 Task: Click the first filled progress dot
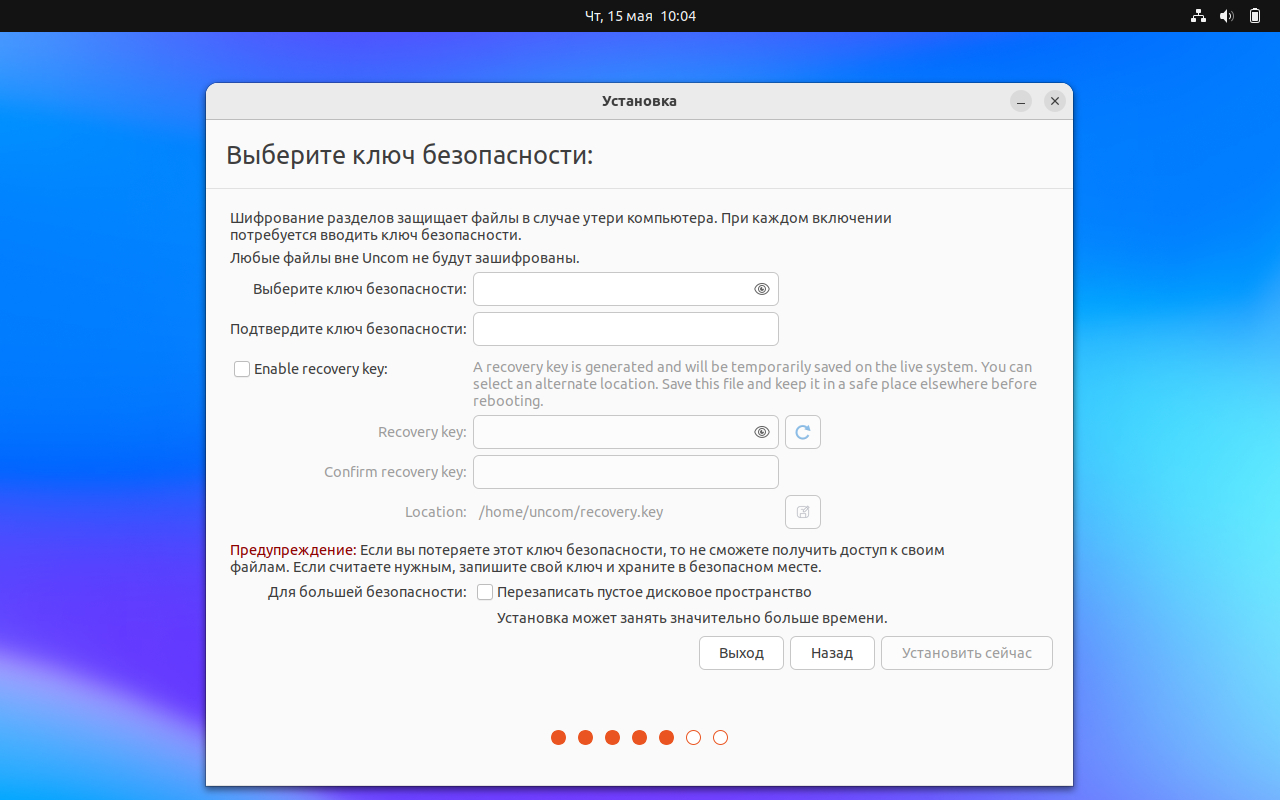tap(558, 738)
